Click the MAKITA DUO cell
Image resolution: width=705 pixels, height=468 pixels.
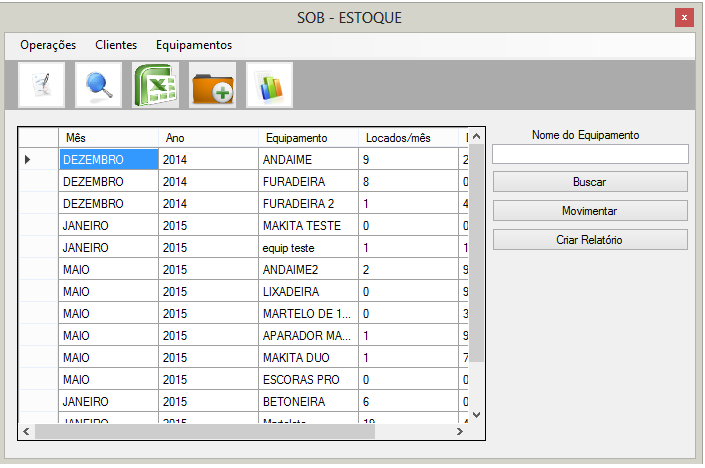click(308, 357)
